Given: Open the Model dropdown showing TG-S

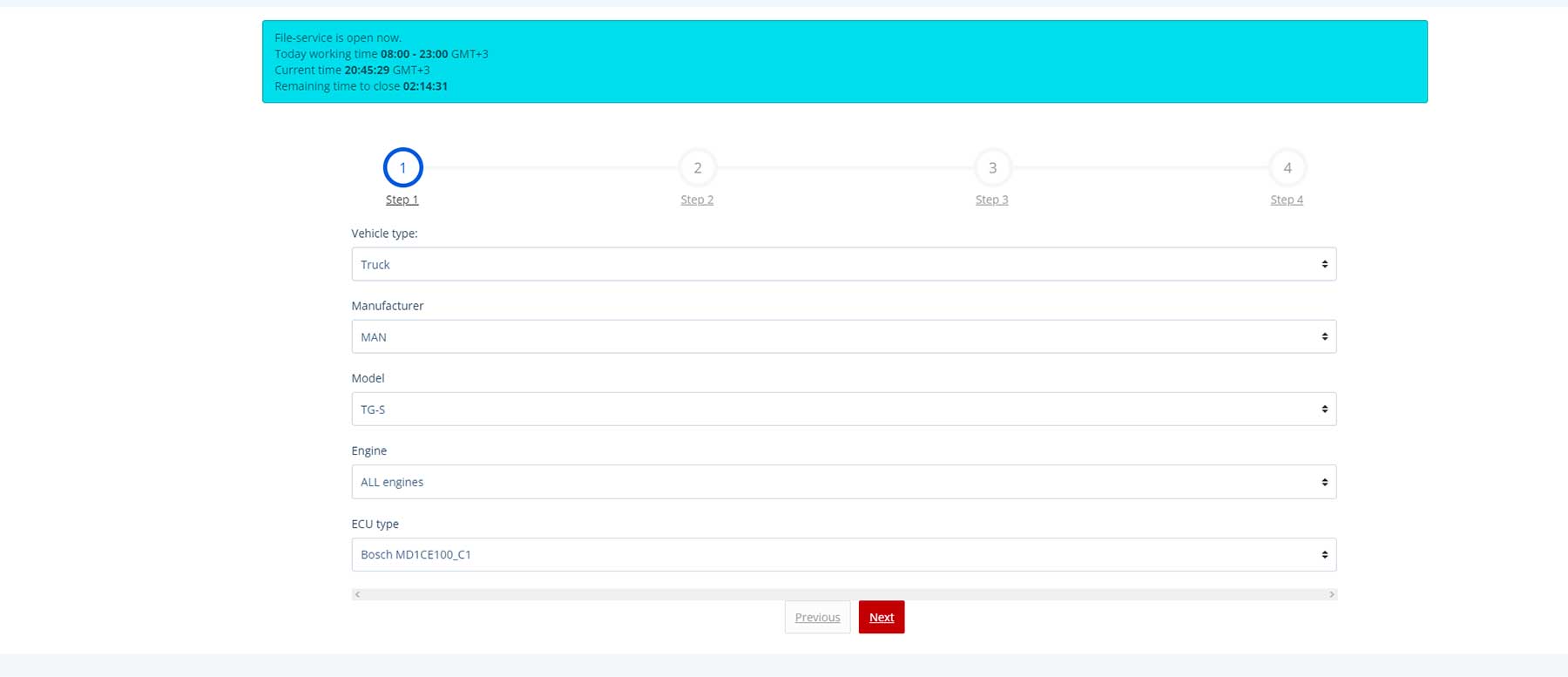Looking at the screenshot, I should pyautogui.click(x=843, y=409).
